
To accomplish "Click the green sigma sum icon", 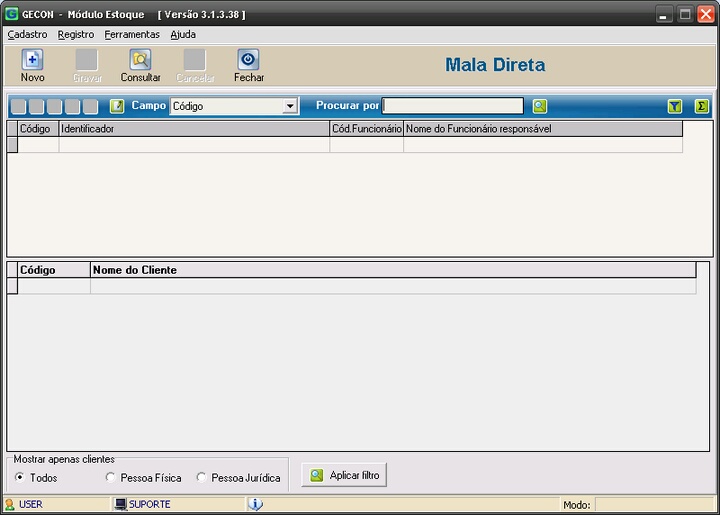I will click(x=701, y=106).
